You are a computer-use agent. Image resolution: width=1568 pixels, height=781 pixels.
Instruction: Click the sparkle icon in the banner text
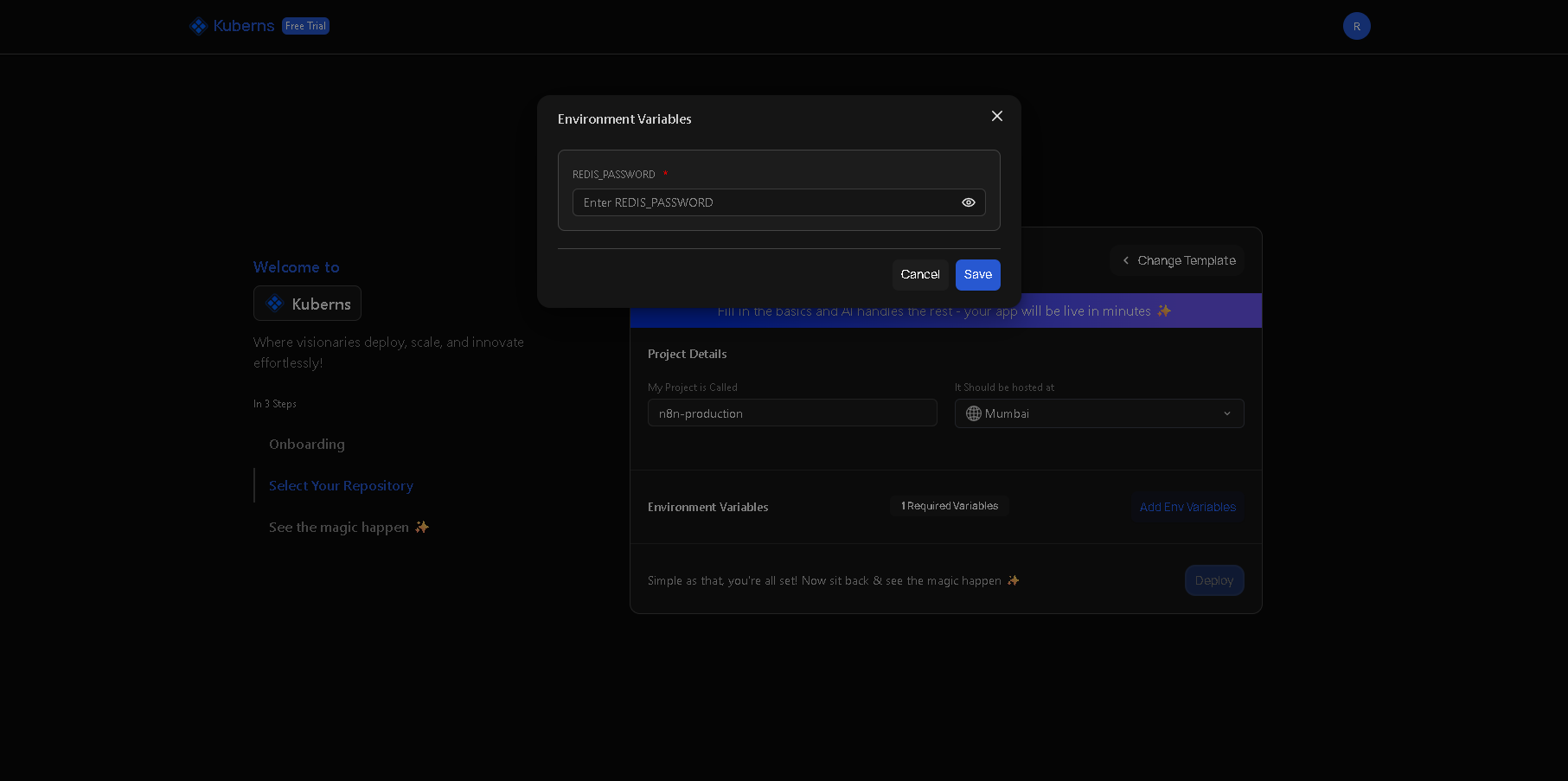click(x=1164, y=310)
